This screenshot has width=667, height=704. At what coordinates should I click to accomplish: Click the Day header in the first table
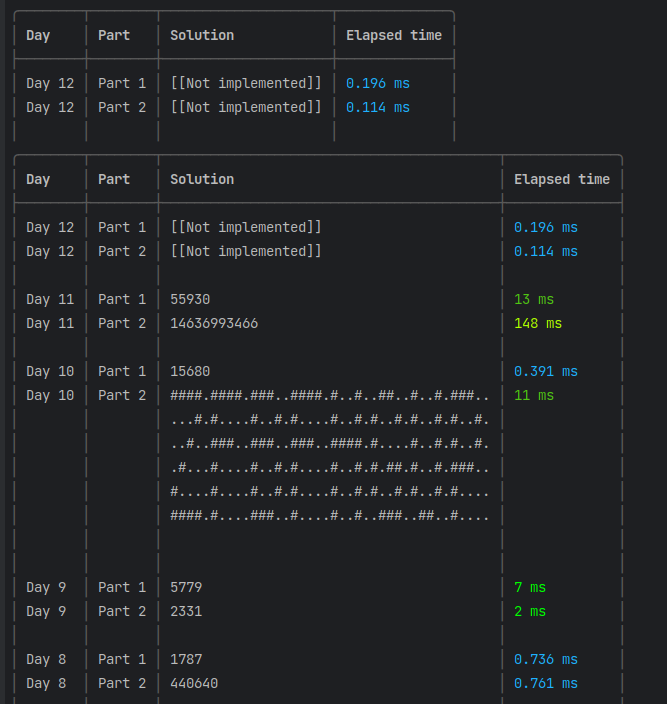(38, 35)
